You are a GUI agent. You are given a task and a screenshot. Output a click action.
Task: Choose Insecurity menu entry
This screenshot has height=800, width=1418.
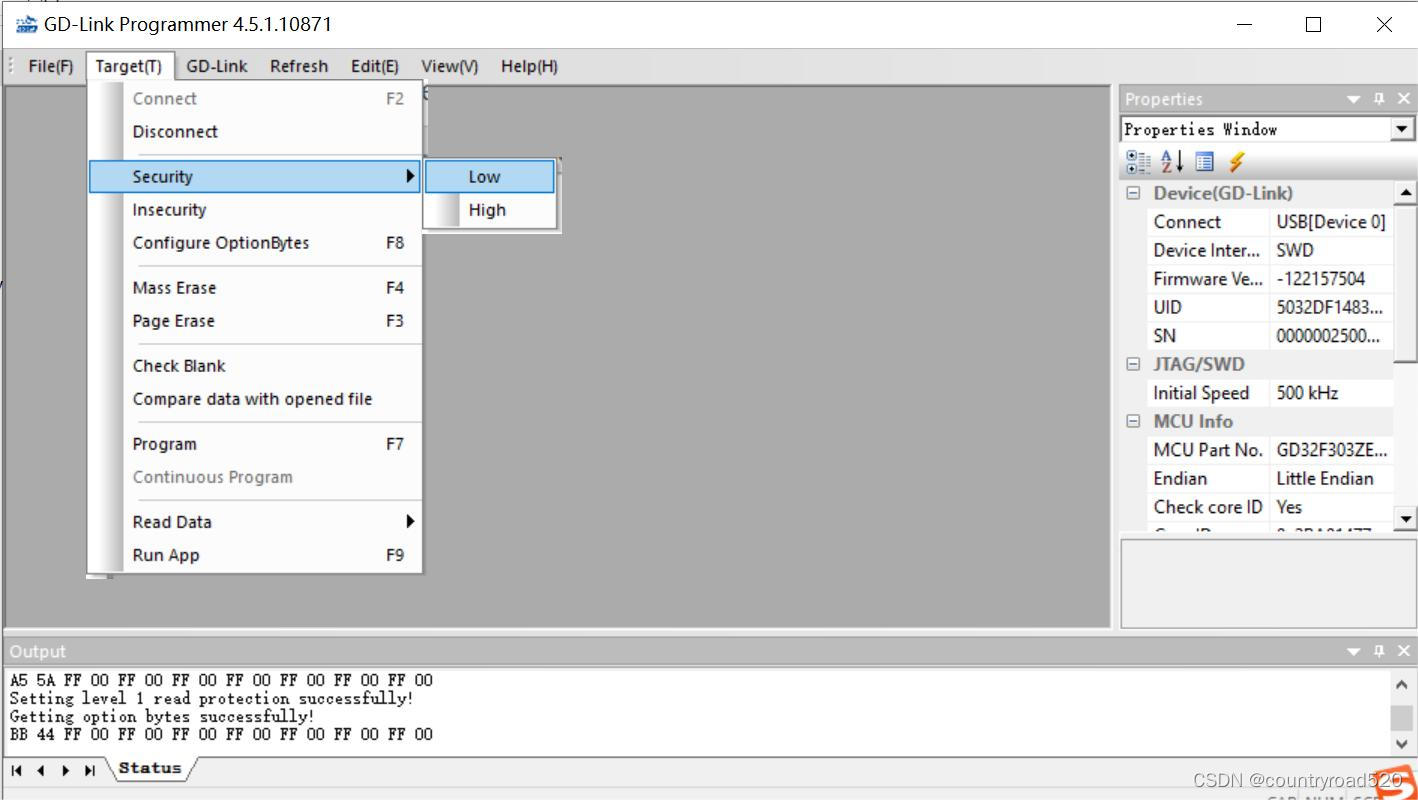point(255,209)
